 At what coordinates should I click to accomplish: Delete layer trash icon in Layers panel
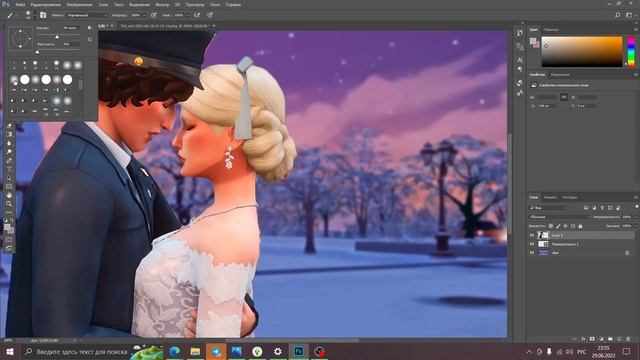point(628,339)
